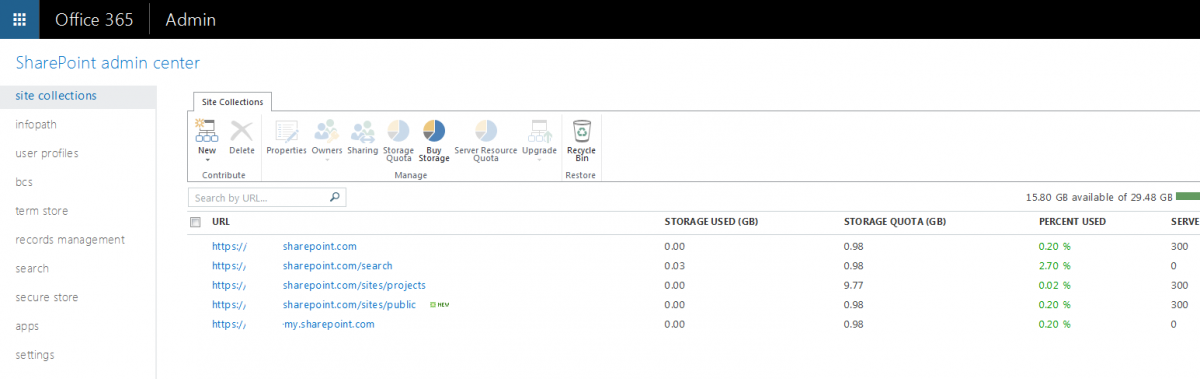Open the SharePoint admin center title link

click(x=108, y=63)
